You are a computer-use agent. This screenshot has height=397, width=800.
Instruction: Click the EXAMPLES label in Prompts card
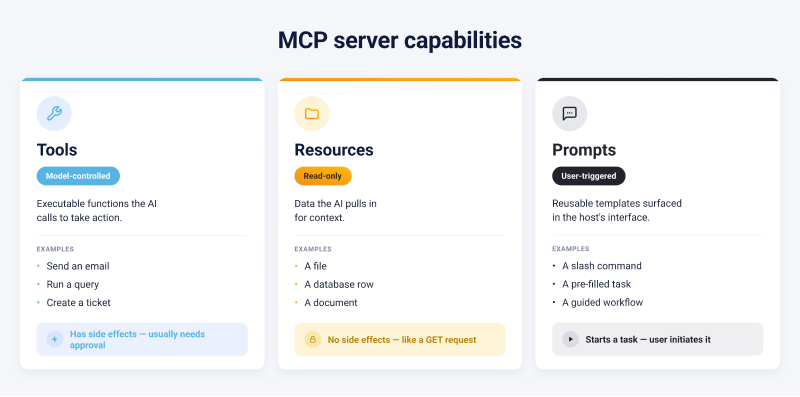(x=570, y=249)
